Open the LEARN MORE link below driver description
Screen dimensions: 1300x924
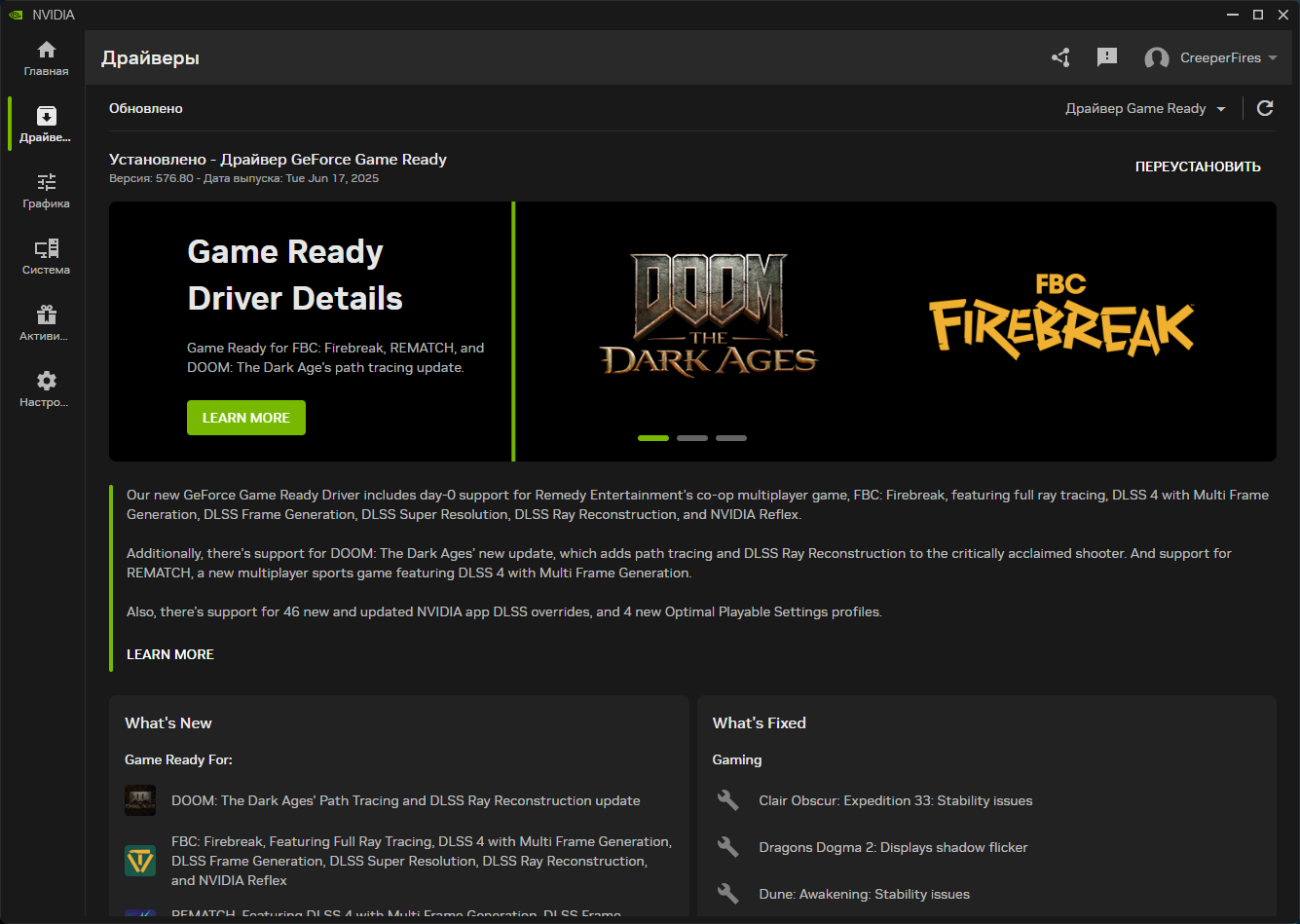point(169,654)
